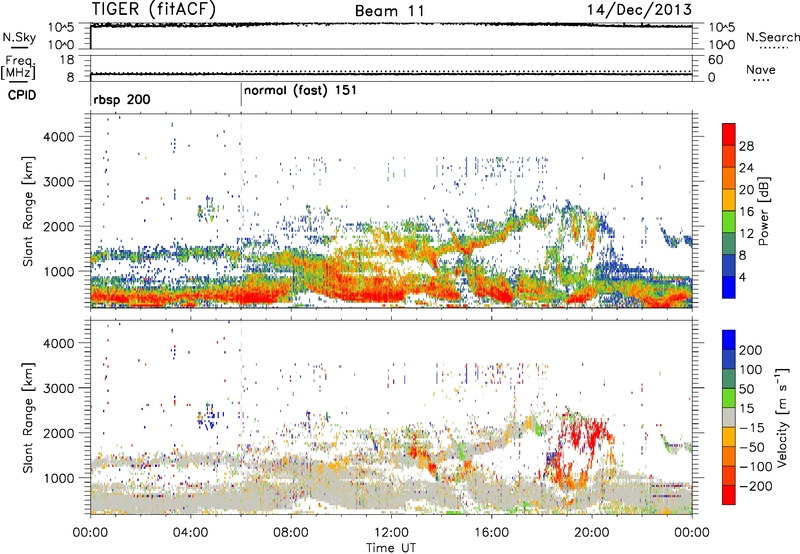Click the '18' frequency axis tick
800x554 pixels.
click(66, 60)
